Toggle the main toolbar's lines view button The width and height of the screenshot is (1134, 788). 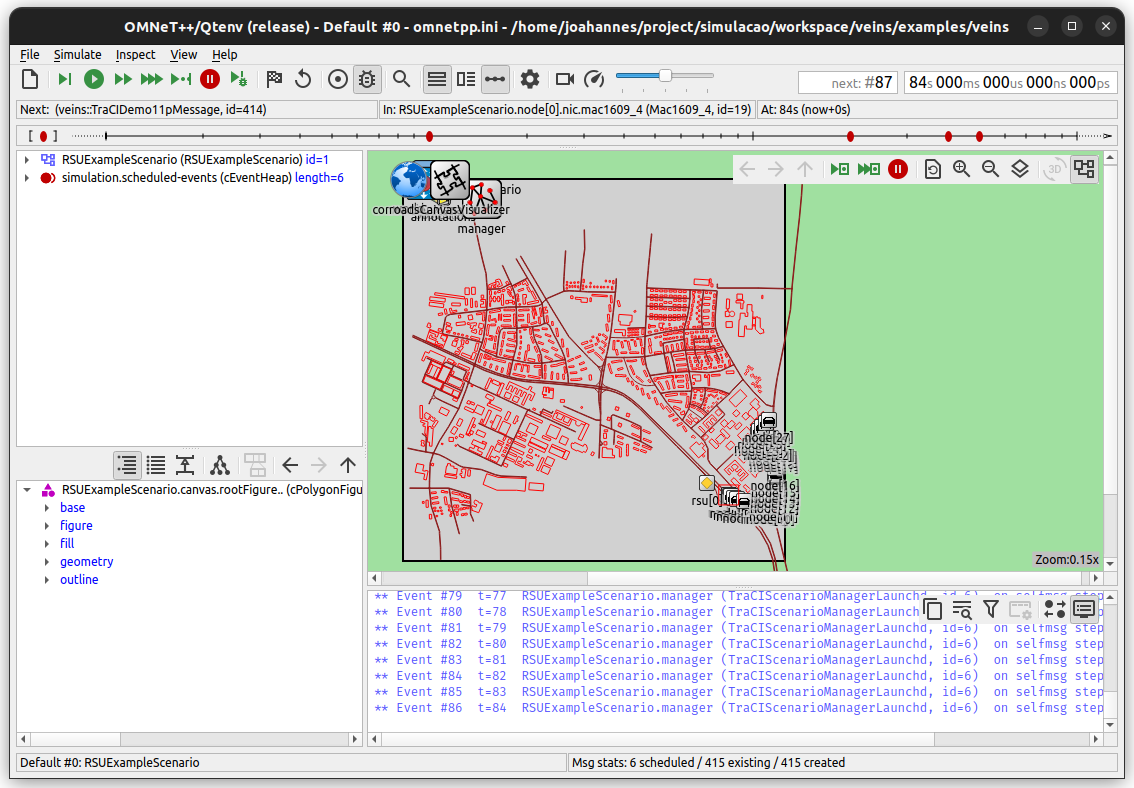[x=437, y=80]
